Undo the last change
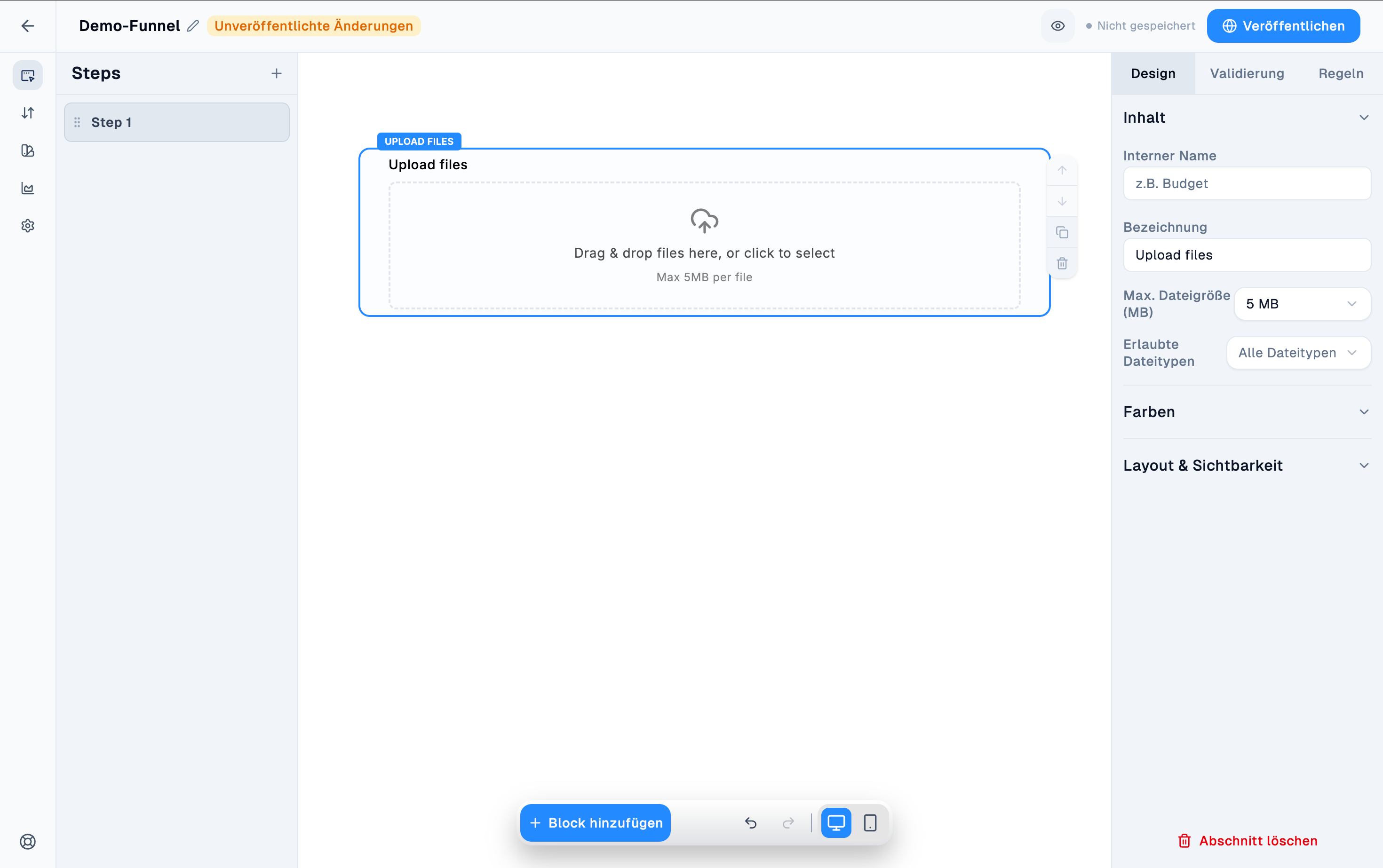 click(x=751, y=823)
